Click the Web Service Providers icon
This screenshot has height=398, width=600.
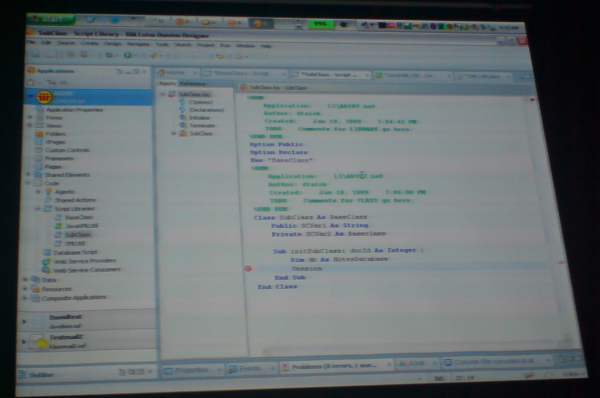[46, 261]
